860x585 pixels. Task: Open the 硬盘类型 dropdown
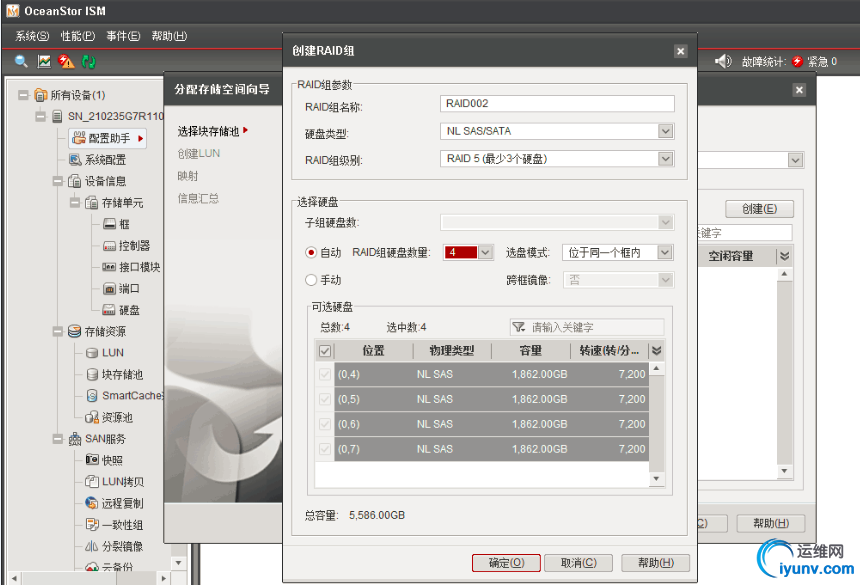pyautogui.click(x=665, y=131)
